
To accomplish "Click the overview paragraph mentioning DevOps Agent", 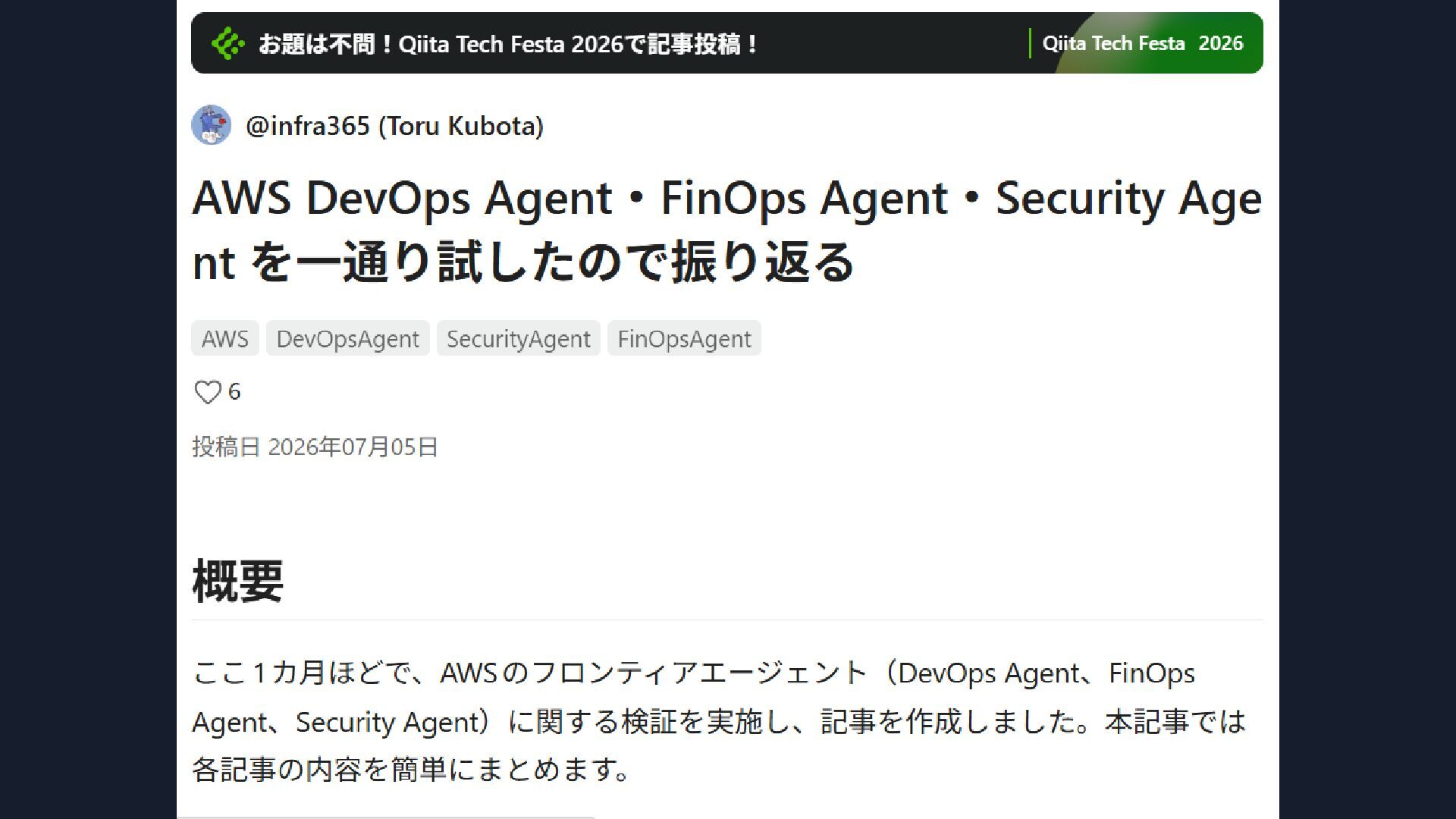I will (x=719, y=721).
